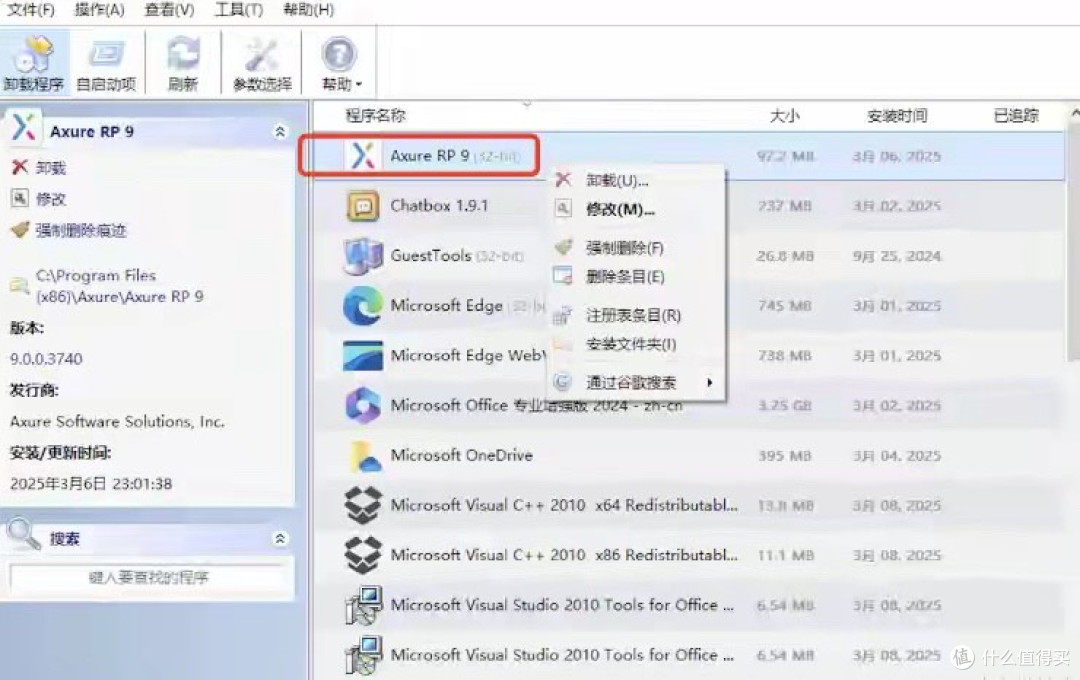Open the Uninstaller (卸载程序) toolbar icon
This screenshot has width=1080, height=680.
(x=34, y=63)
